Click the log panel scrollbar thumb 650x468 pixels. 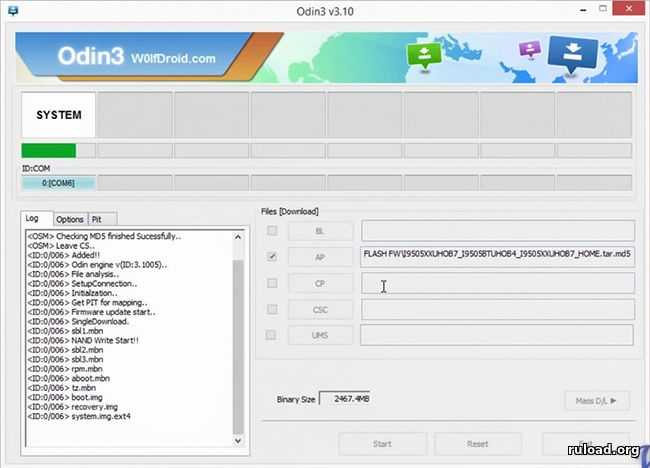[238, 346]
